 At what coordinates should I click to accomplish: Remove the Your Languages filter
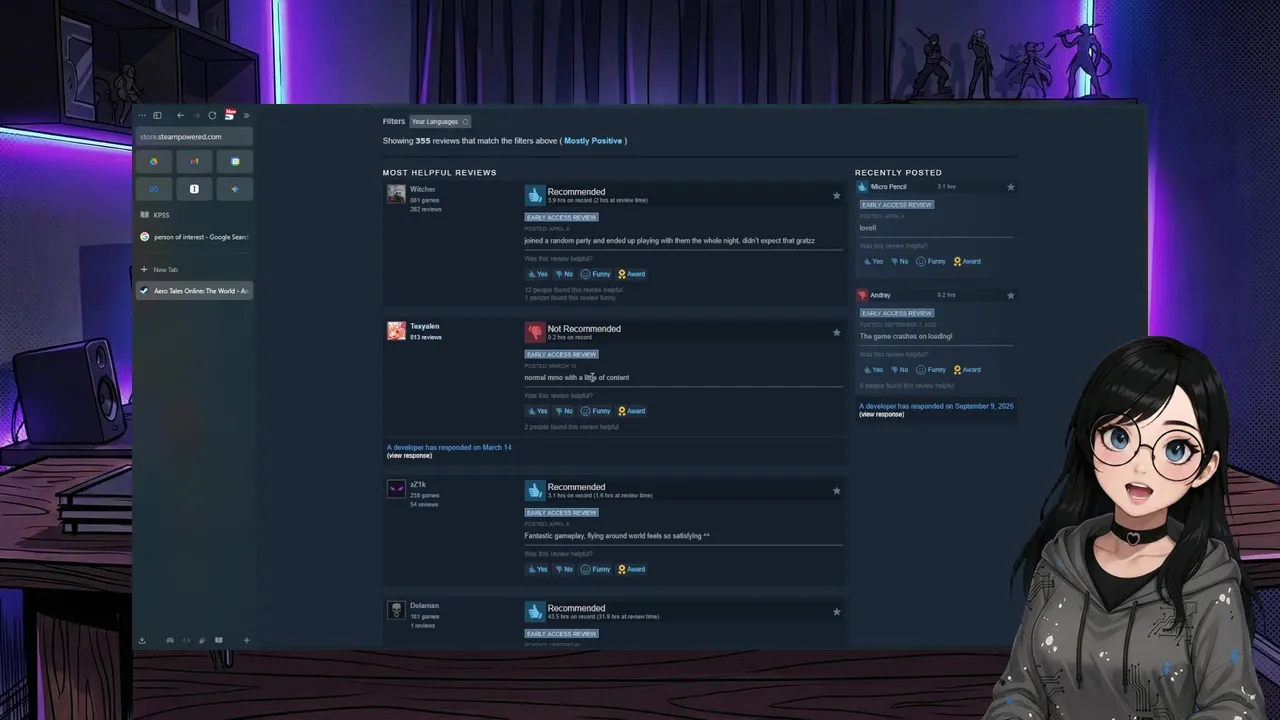(465, 122)
